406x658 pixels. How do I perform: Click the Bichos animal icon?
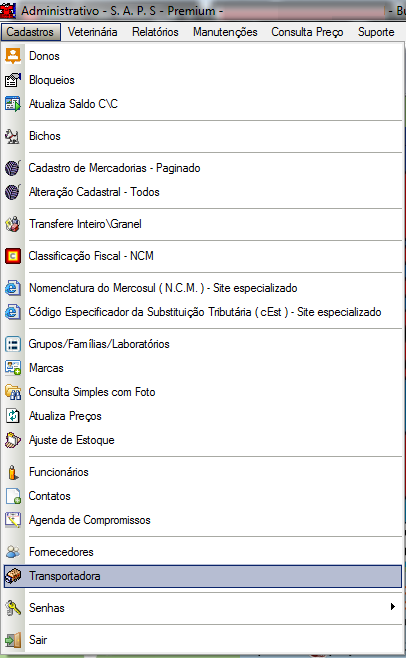click(x=13, y=136)
